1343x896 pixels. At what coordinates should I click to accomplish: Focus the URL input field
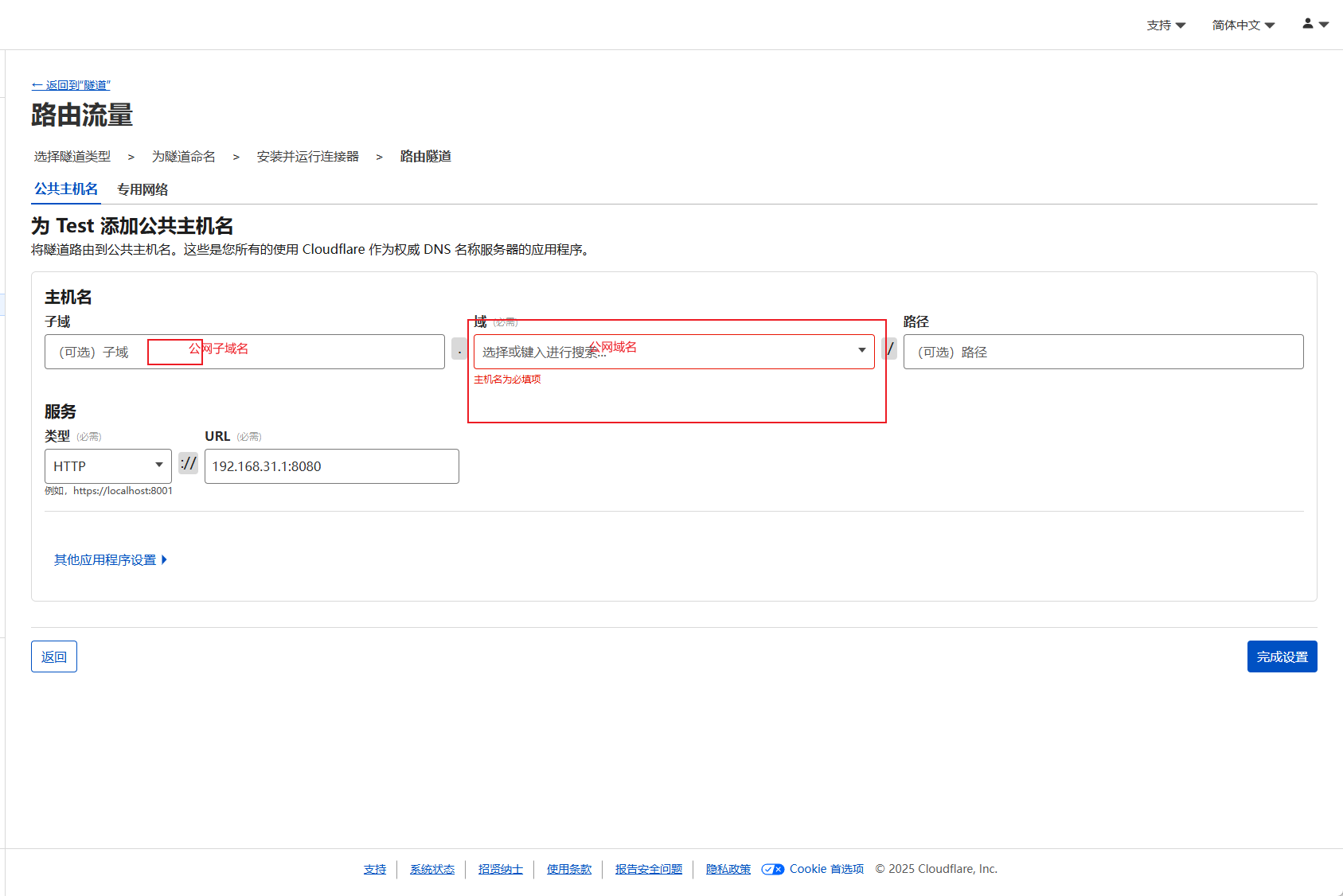(331, 466)
